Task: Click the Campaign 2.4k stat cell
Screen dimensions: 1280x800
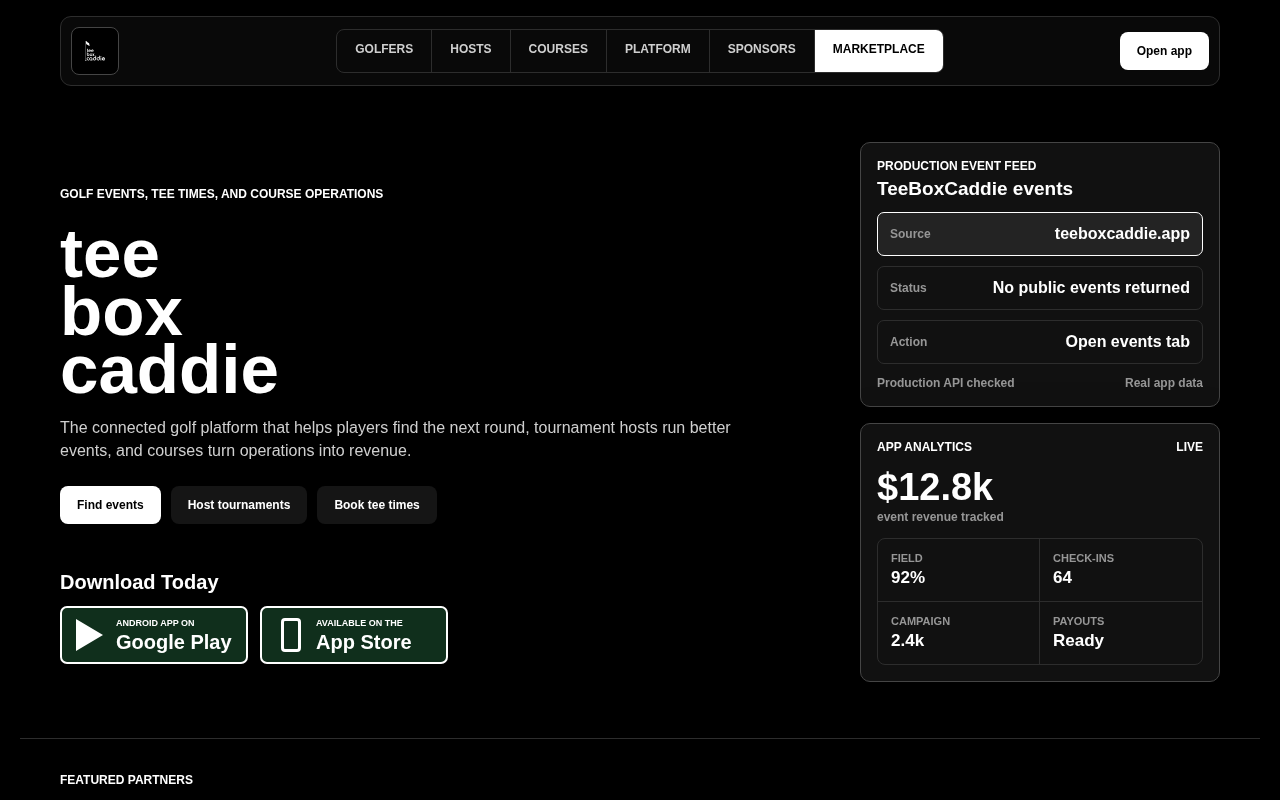Action: [959, 633]
